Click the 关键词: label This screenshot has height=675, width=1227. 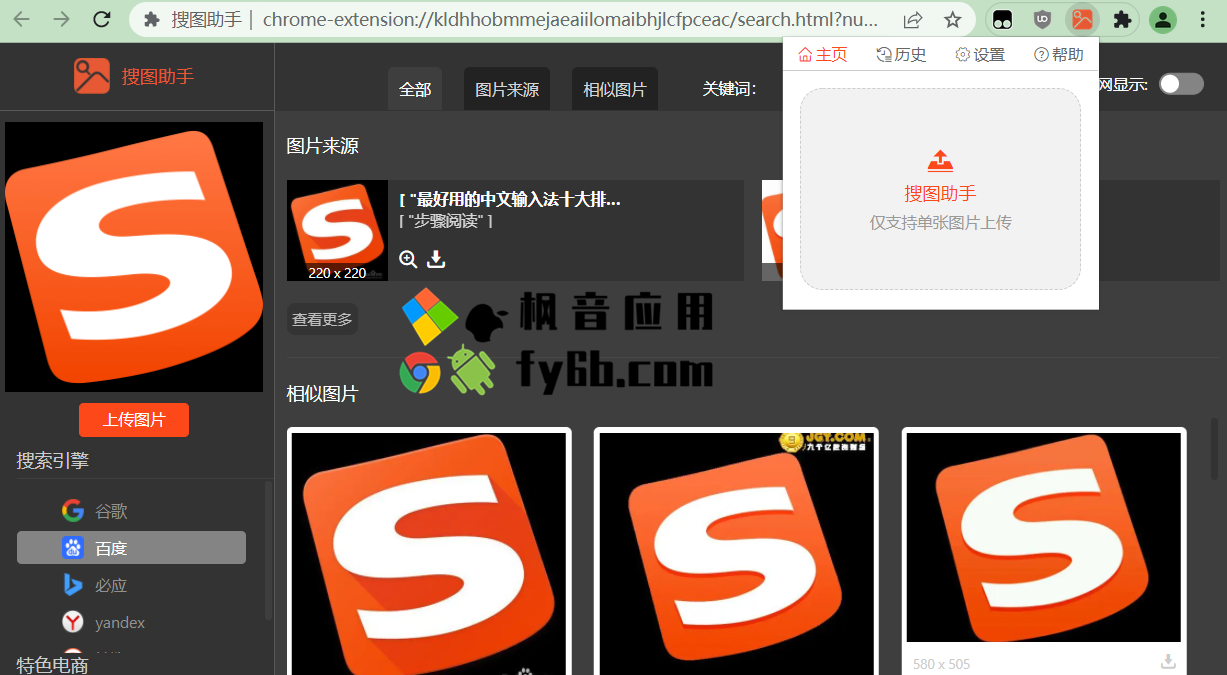pyautogui.click(x=729, y=89)
